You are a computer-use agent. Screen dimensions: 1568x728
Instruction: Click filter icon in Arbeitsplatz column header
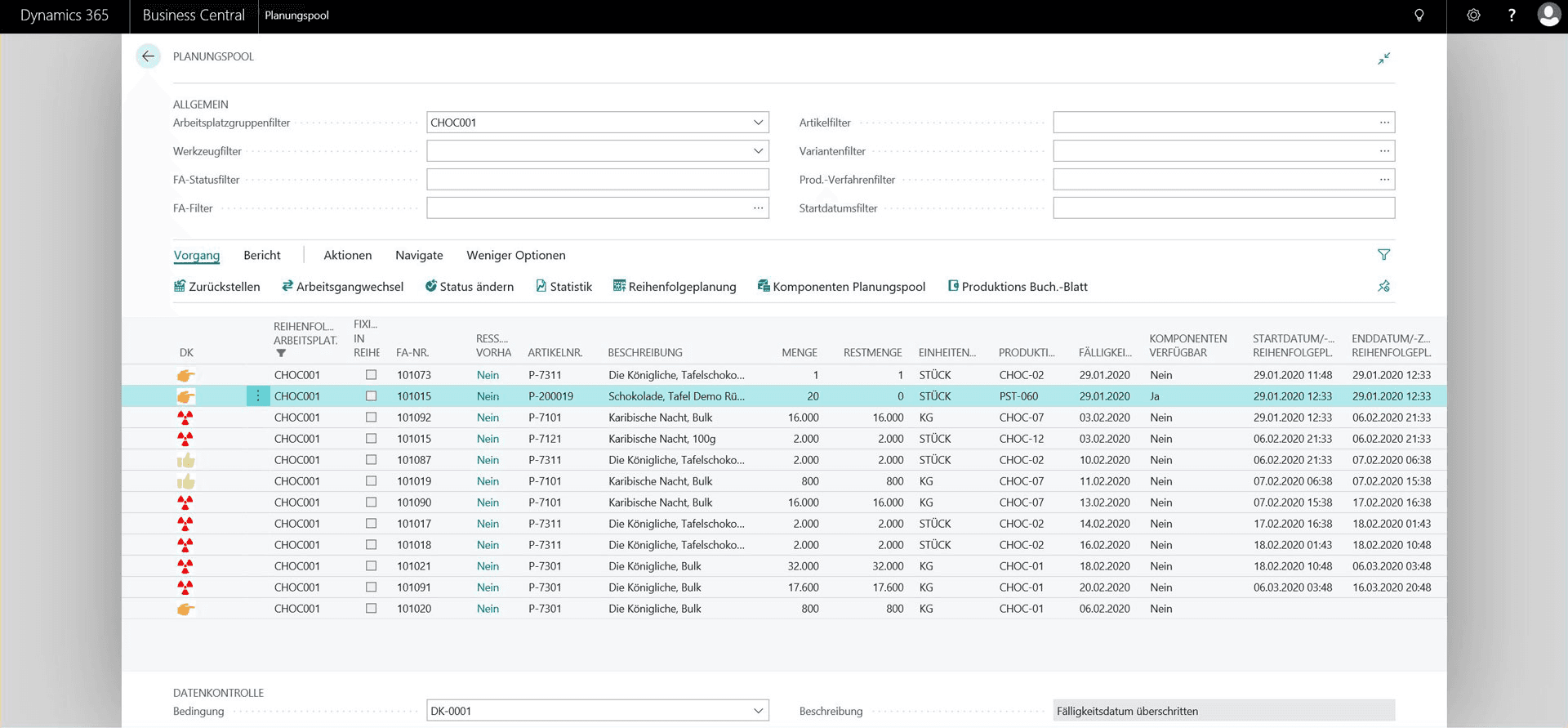(281, 354)
